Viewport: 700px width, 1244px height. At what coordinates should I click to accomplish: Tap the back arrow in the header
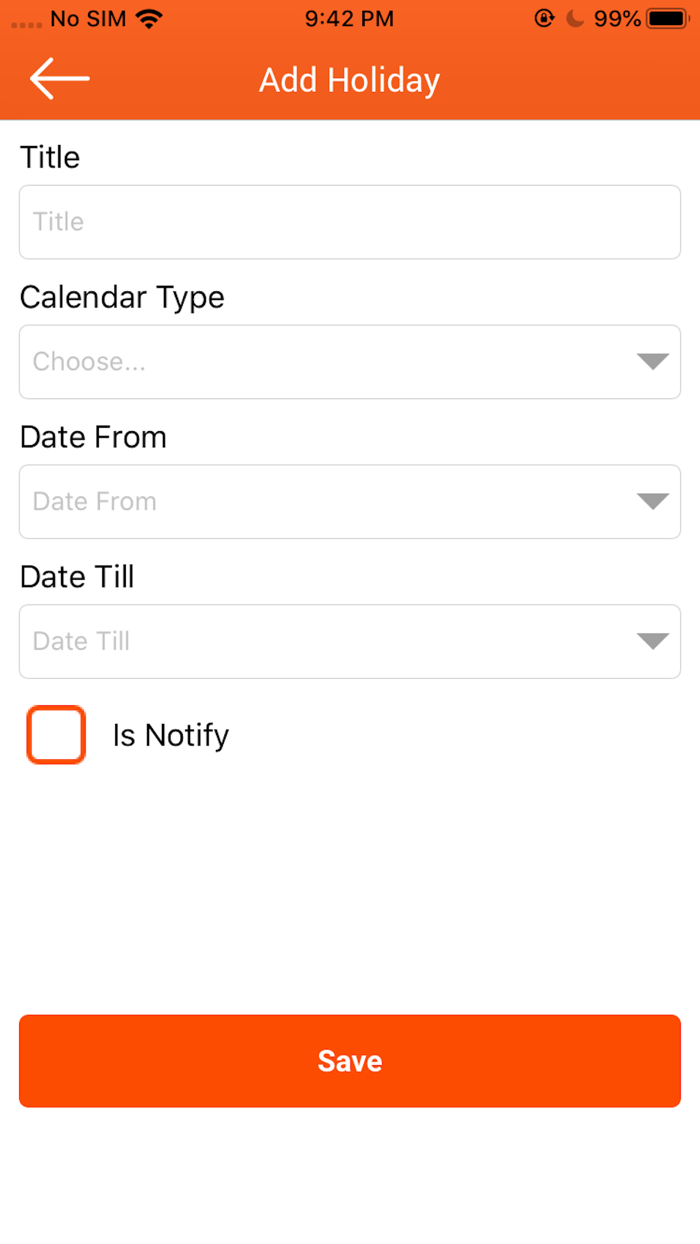[x=59, y=79]
